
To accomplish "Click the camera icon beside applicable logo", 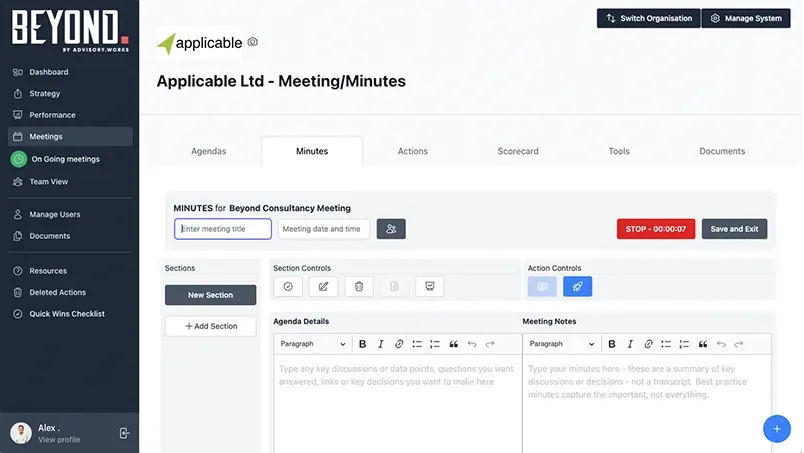I will coord(252,42).
